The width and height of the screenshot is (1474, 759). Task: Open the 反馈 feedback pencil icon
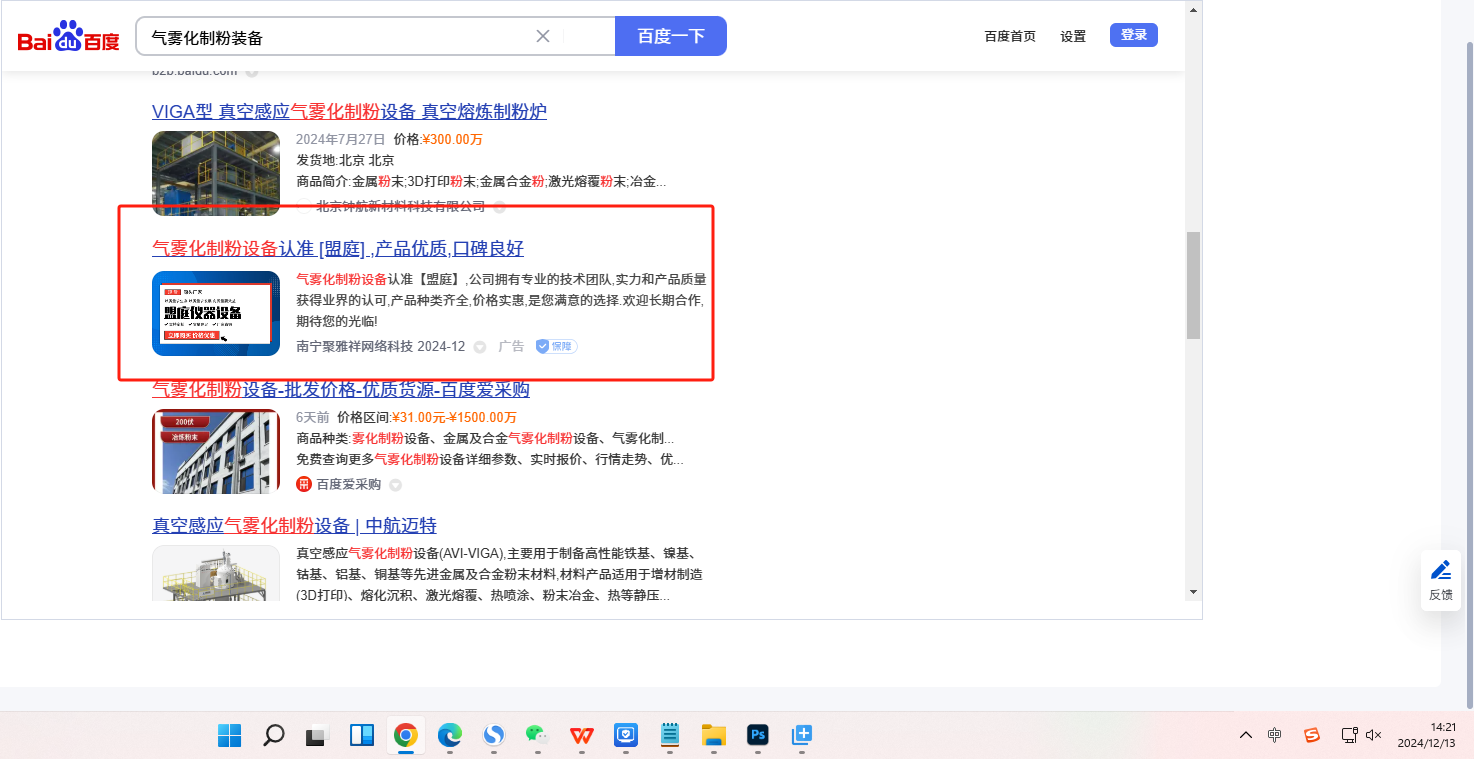[1440, 571]
